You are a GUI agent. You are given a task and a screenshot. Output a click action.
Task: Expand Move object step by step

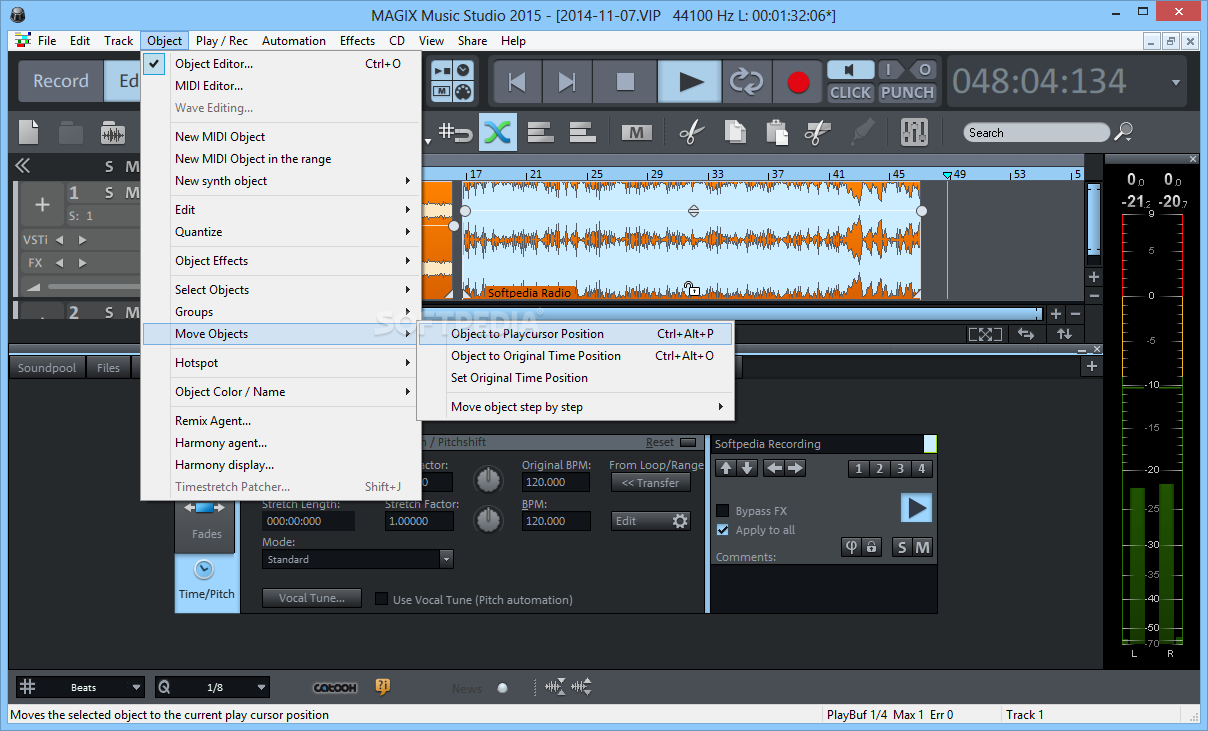point(576,407)
